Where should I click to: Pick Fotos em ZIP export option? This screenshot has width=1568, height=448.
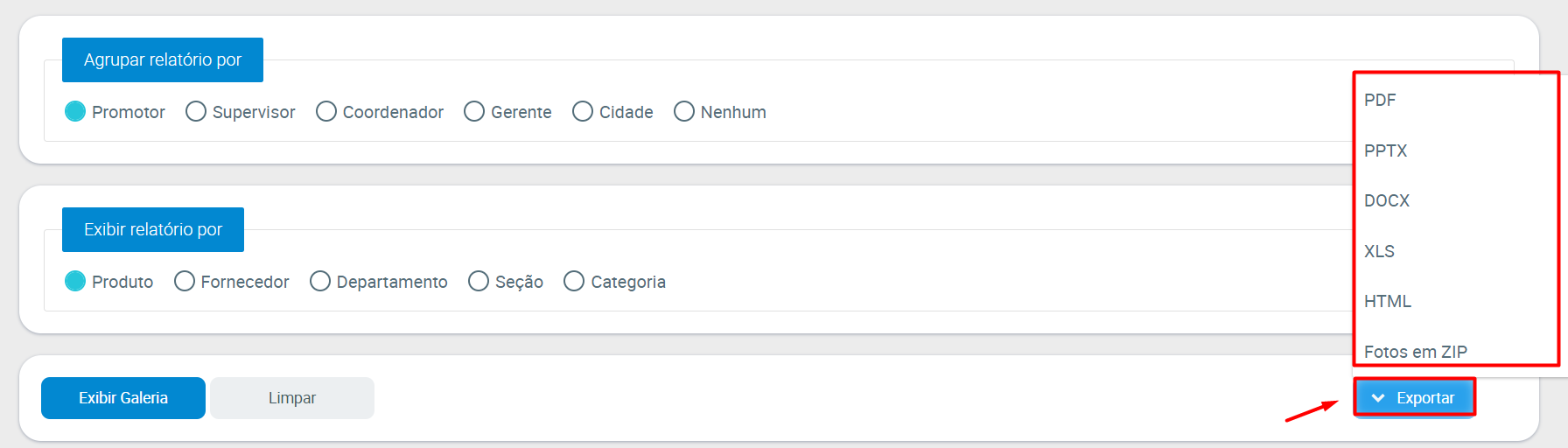point(1415,352)
